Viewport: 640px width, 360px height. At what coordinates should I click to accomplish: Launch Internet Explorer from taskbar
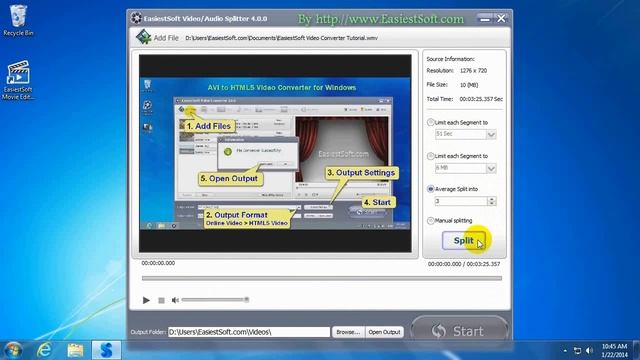[44, 350]
